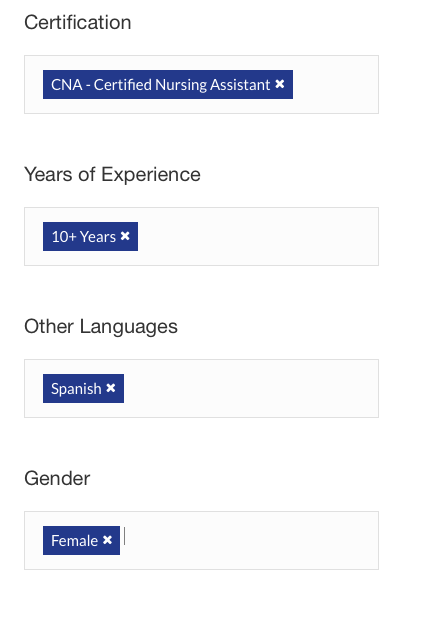This screenshot has width=422, height=625.
Task: Select the 10+ Years tag label
Action: (84, 237)
